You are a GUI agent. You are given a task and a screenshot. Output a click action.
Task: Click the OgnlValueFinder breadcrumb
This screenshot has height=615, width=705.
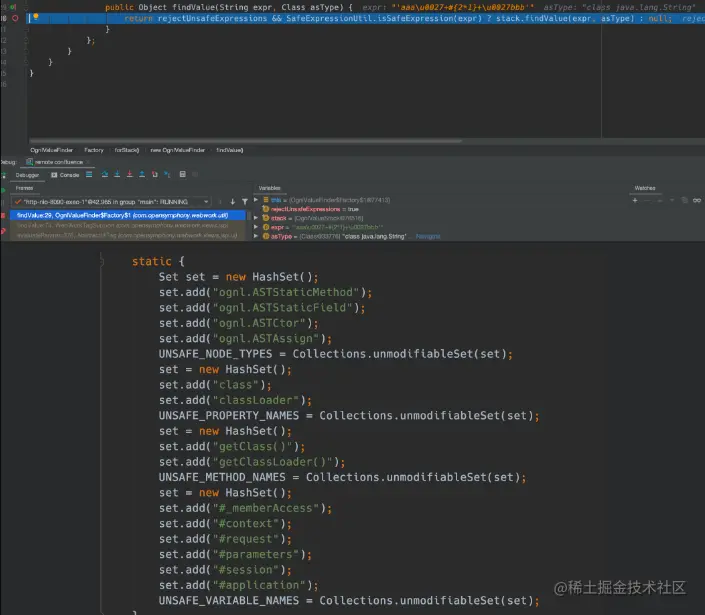pyautogui.click(x=51, y=150)
